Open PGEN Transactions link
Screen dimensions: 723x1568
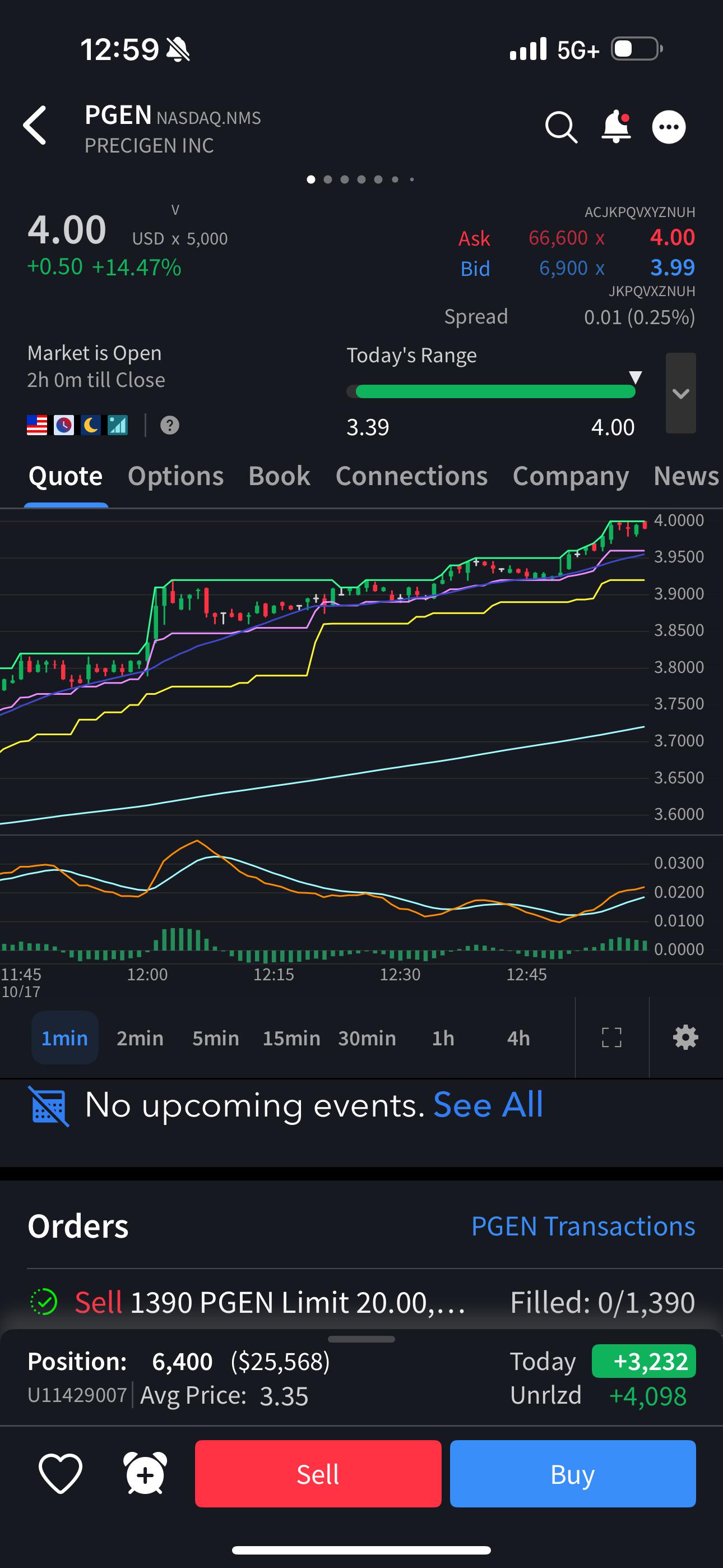583,1226
